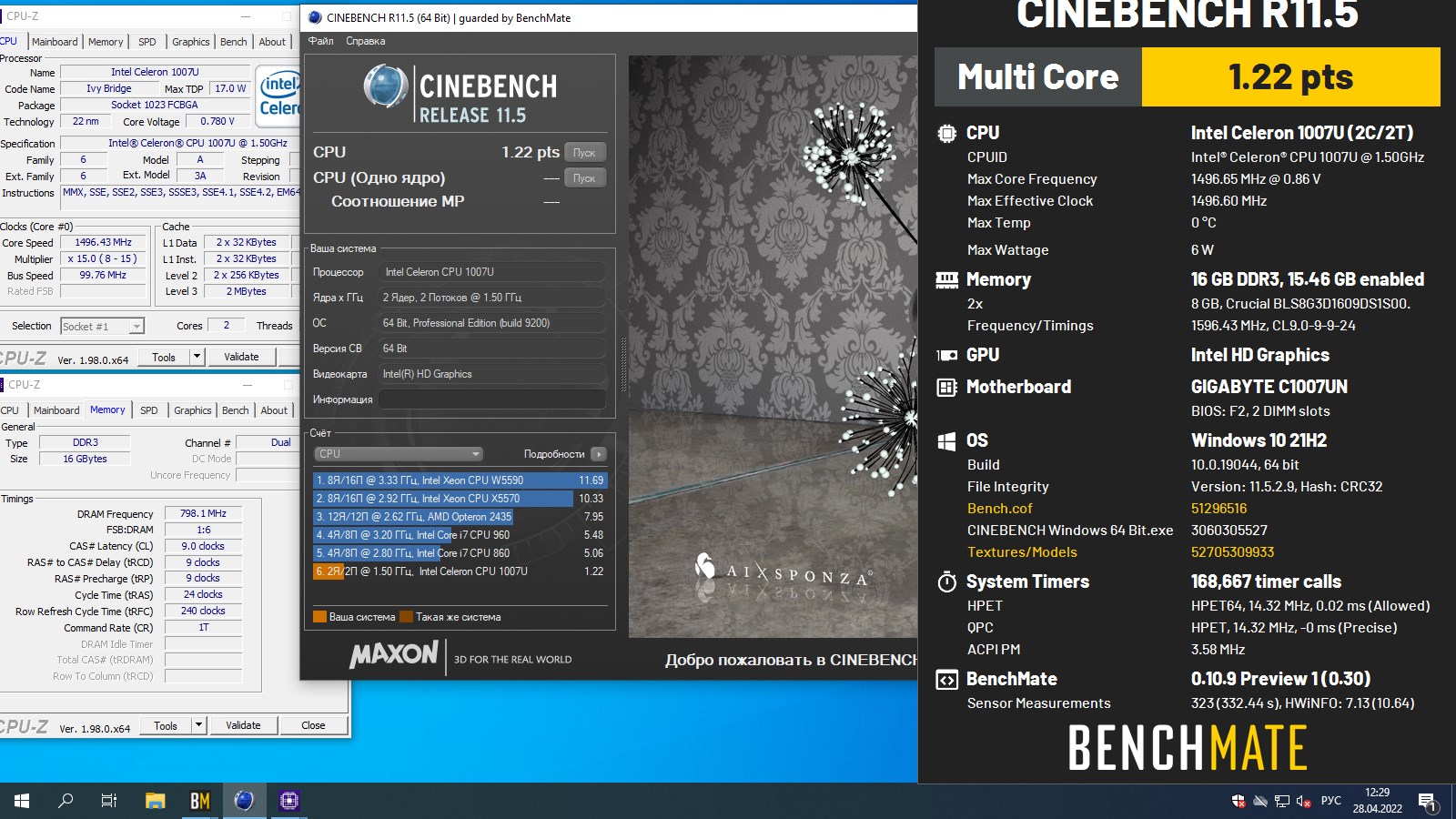Viewport: 1456px width, 819px height.
Task: Click the volume tray icon
Action: pos(1303,802)
